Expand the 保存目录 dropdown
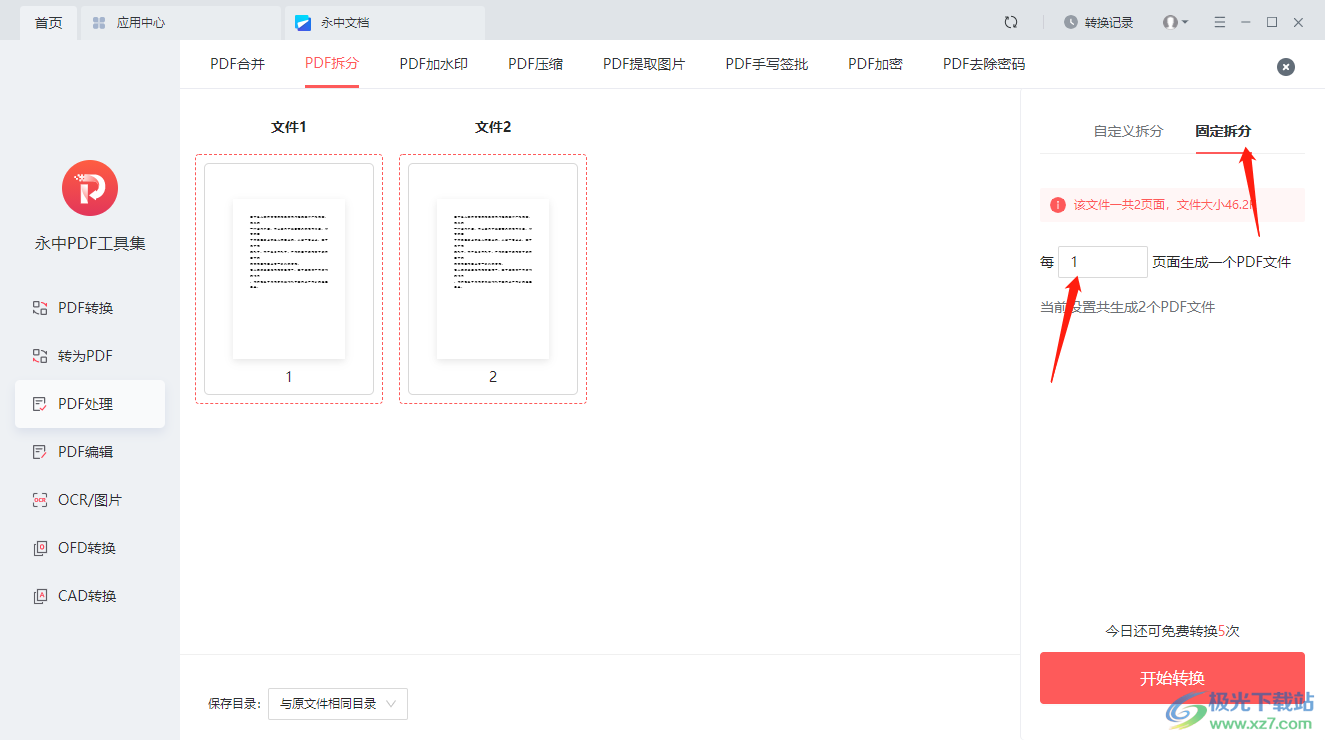The width and height of the screenshot is (1325, 740). pyautogui.click(x=338, y=704)
